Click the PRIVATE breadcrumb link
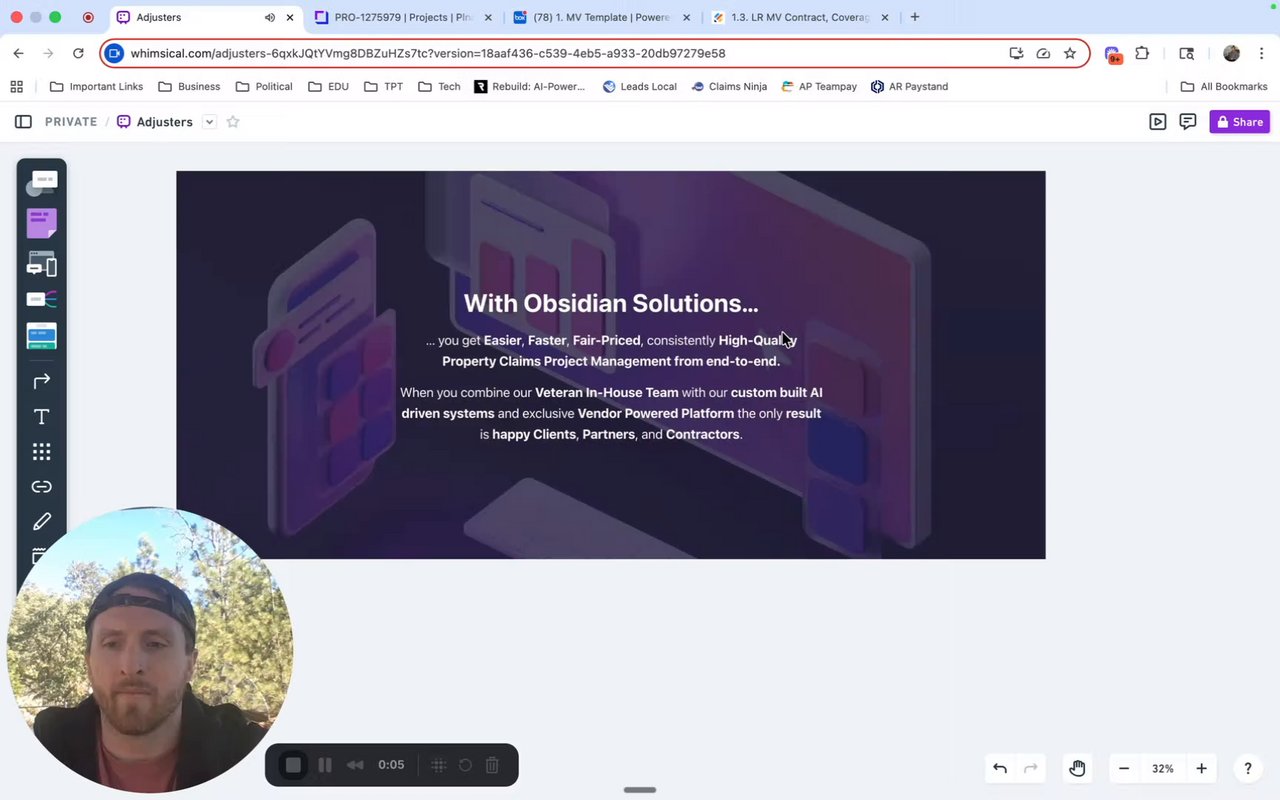The height and width of the screenshot is (800, 1280). point(71,122)
